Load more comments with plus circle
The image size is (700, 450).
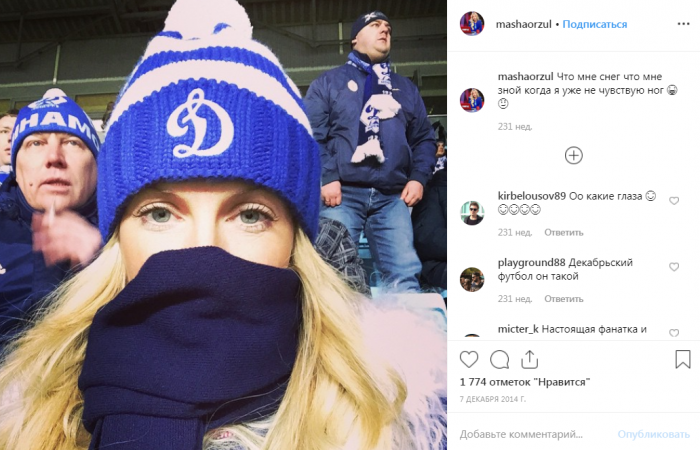coord(574,155)
